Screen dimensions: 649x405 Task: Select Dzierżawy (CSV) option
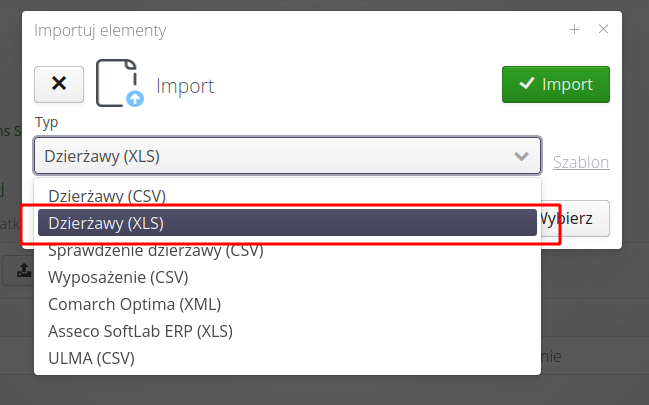[x=107, y=195]
